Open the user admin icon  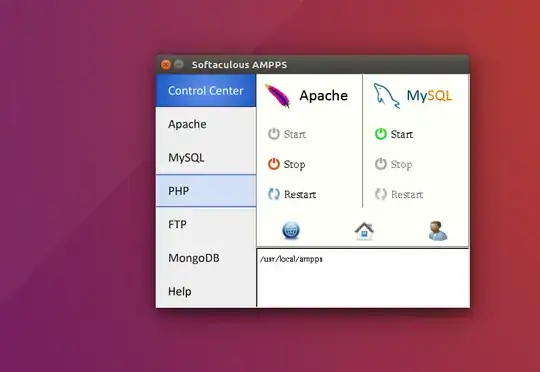(x=437, y=230)
